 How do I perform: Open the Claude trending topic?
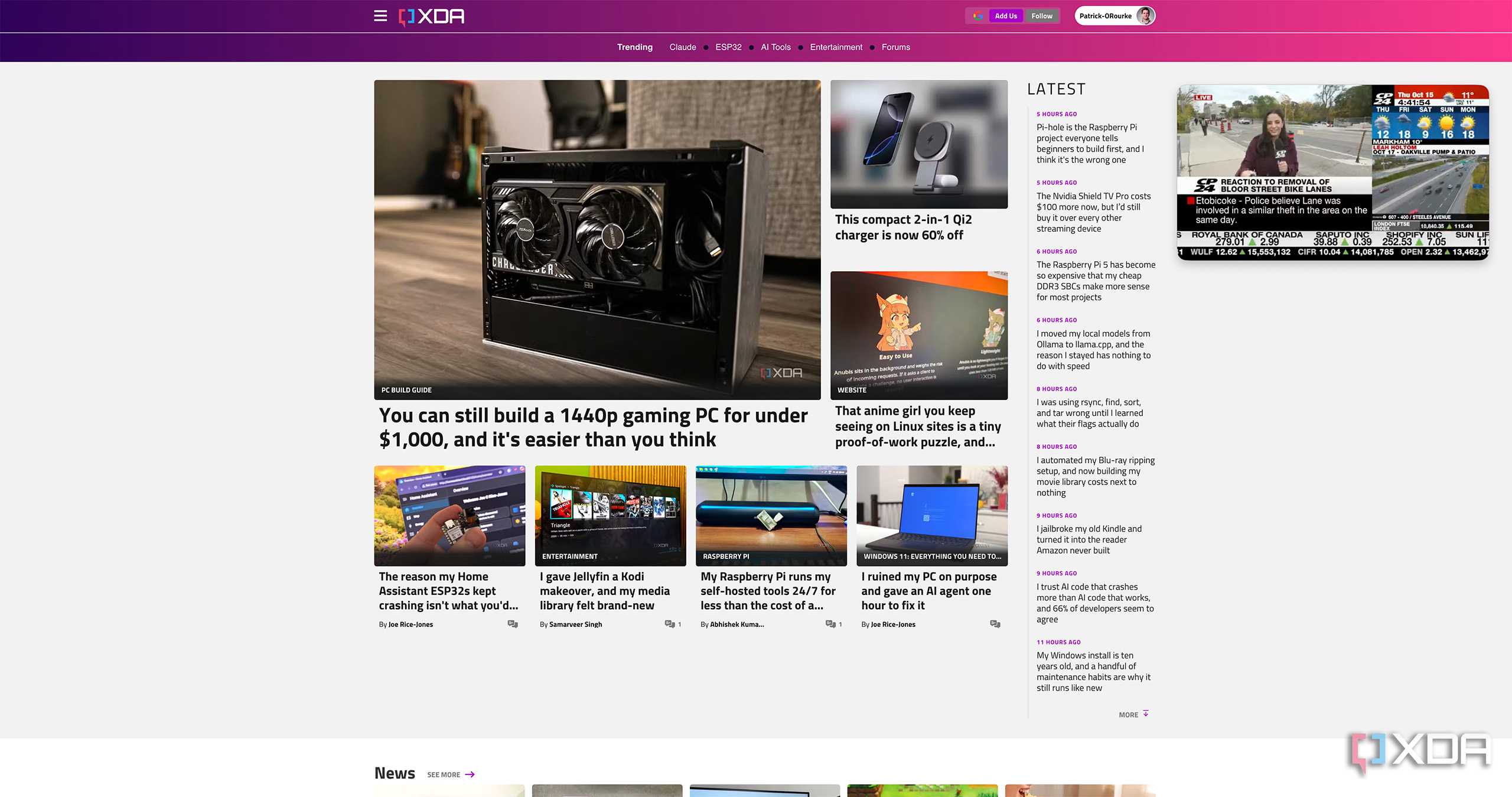[683, 47]
